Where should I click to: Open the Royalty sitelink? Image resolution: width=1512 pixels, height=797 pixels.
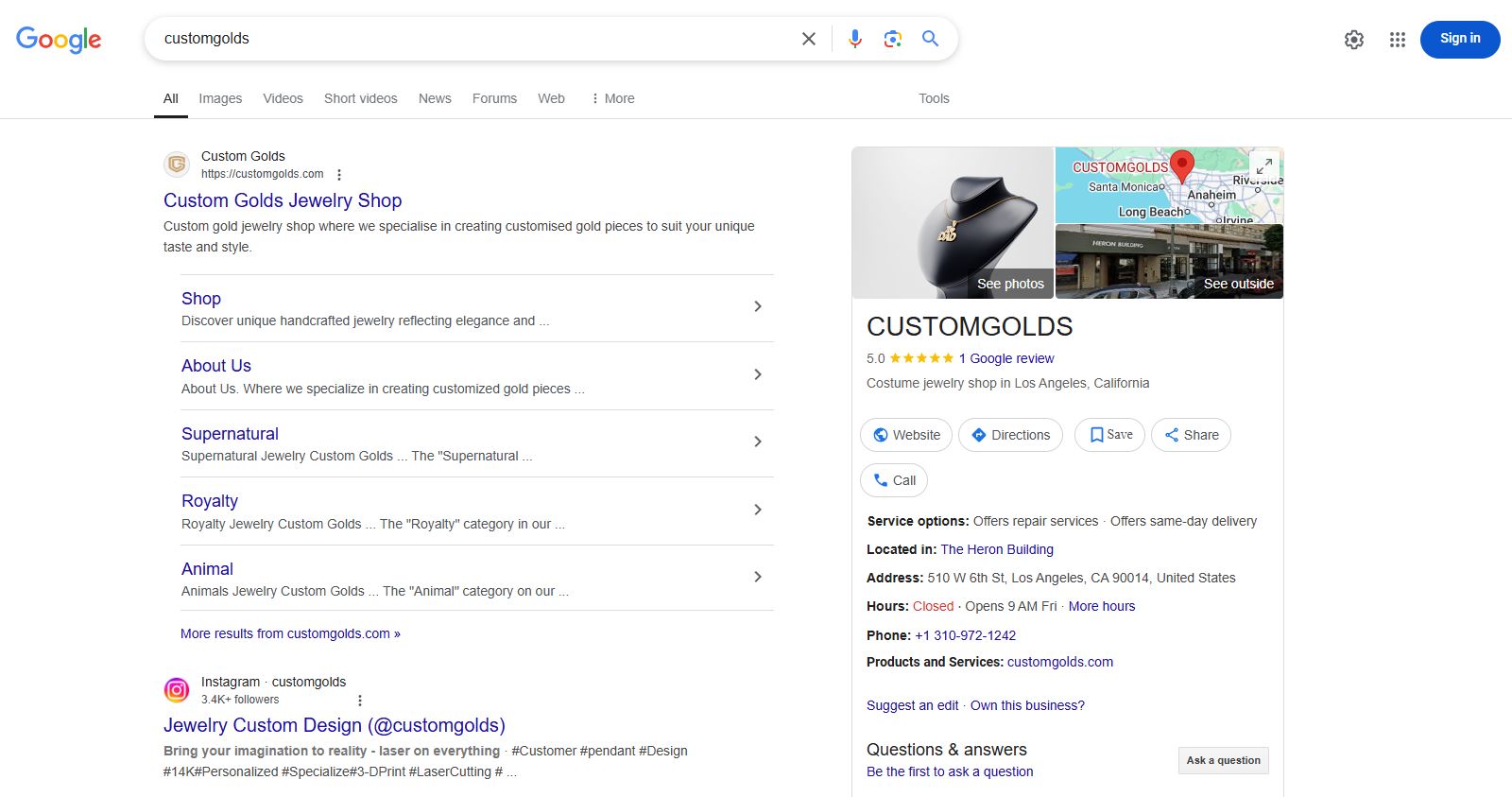(x=210, y=501)
